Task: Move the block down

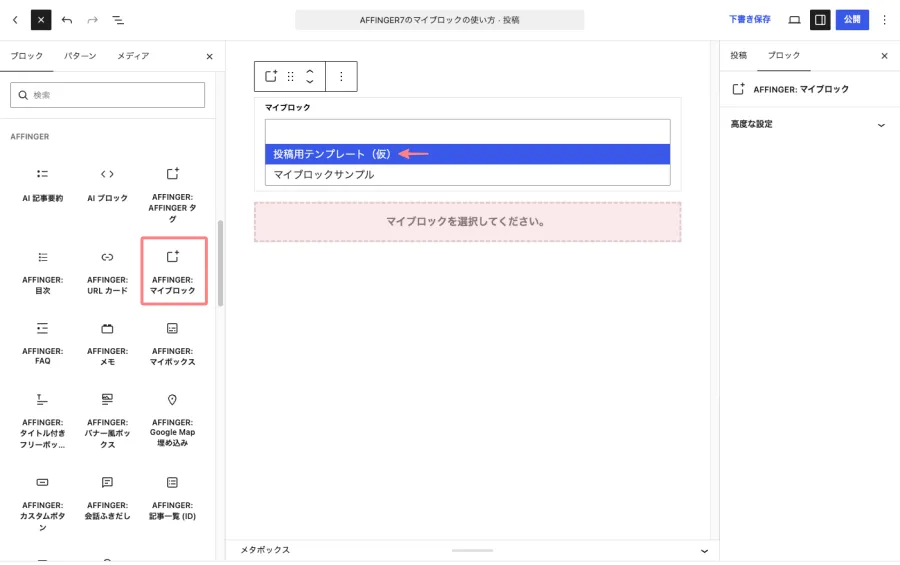Action: click(x=310, y=82)
